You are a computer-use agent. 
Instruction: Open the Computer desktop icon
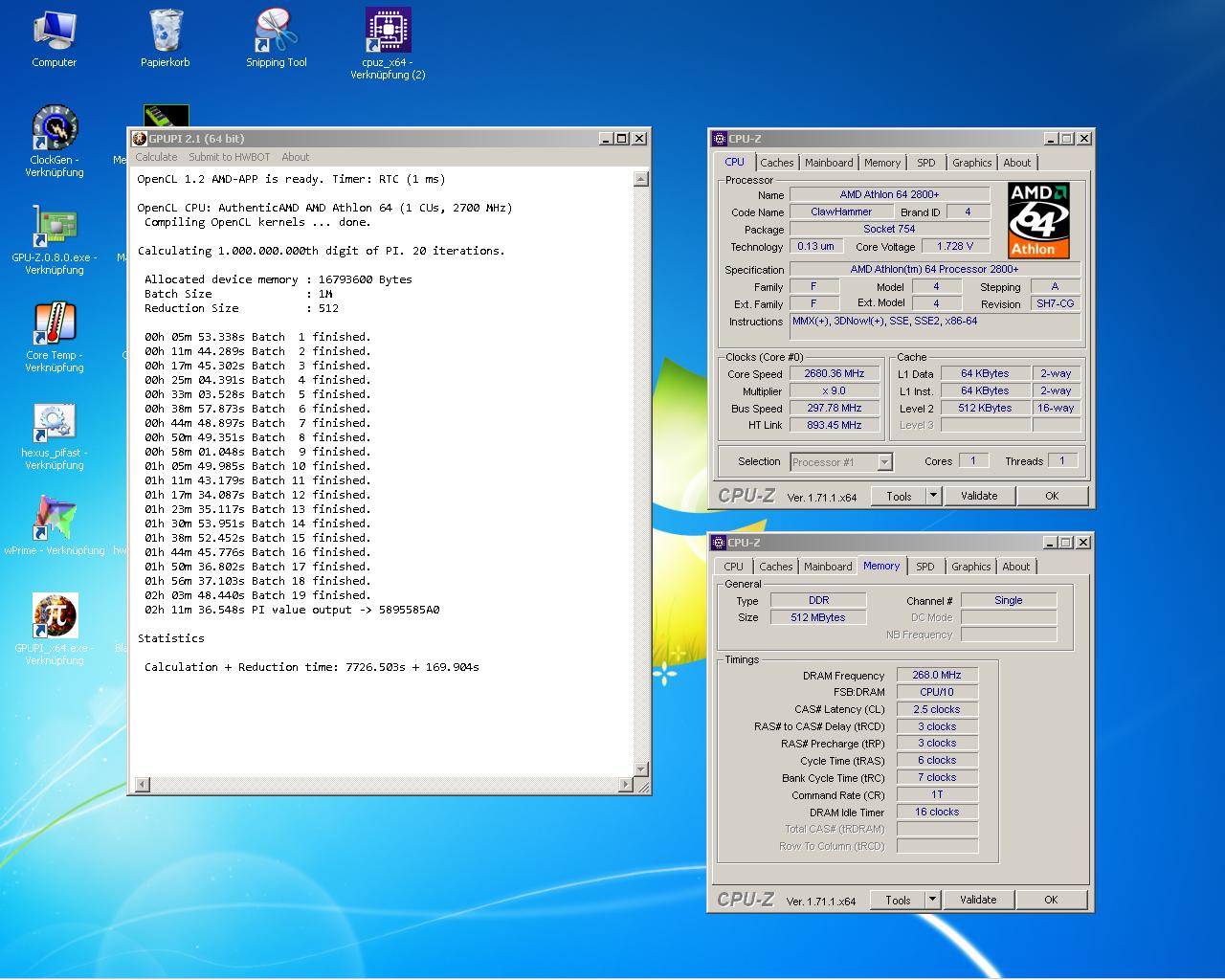55,38
